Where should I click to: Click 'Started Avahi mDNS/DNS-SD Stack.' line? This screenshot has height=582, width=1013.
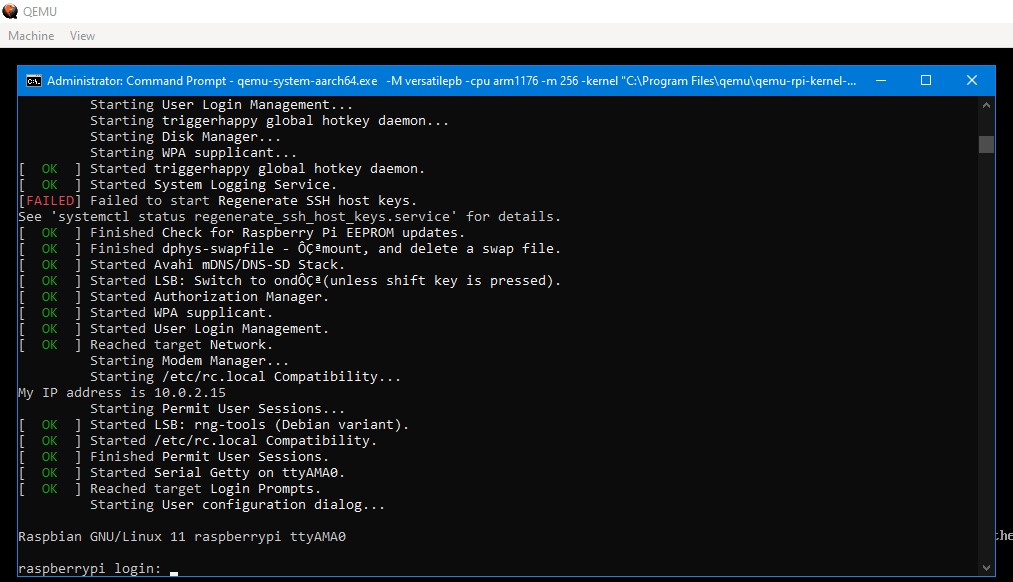coord(217,265)
